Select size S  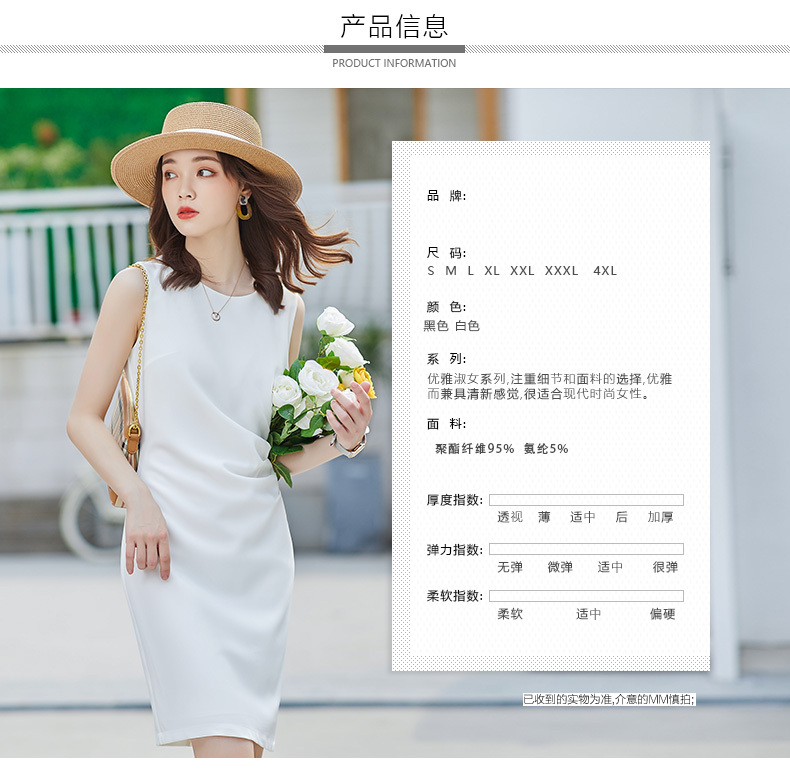(x=431, y=271)
